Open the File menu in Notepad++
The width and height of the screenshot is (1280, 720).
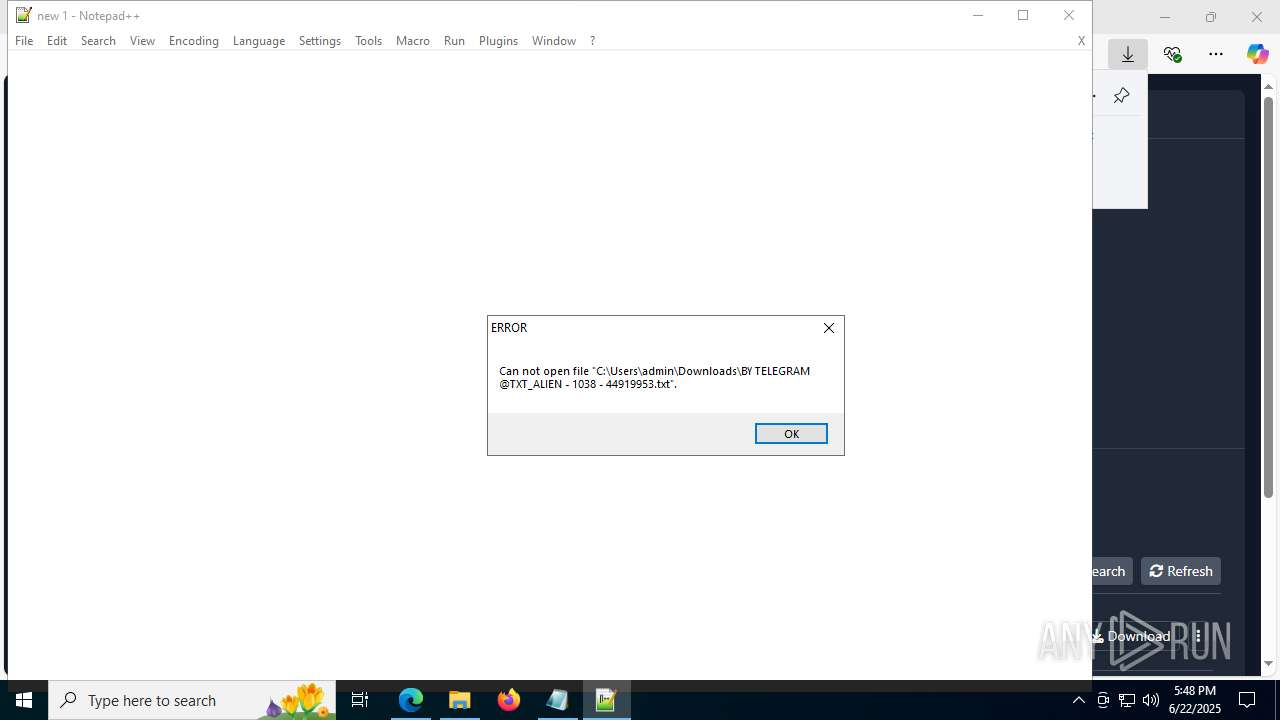click(x=24, y=41)
